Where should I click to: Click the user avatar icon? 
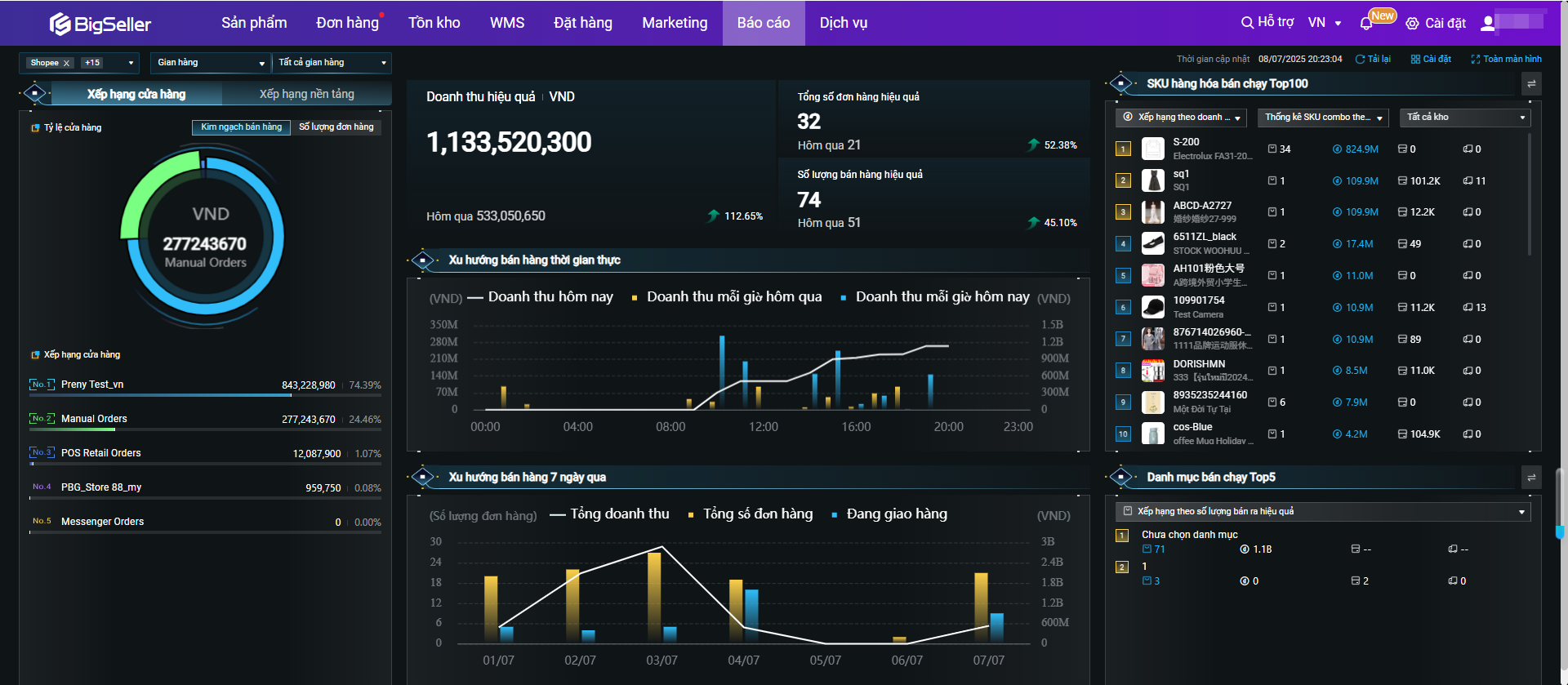point(1488,23)
